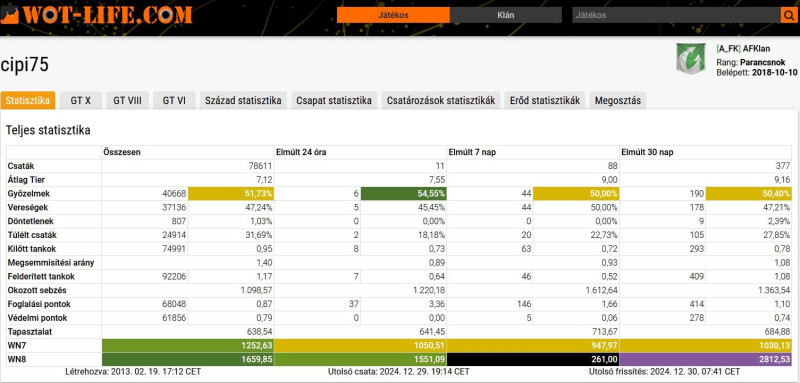This screenshot has width=800, height=383.
Task: Click the Kilőtt tankok row label
Action: click(32, 249)
